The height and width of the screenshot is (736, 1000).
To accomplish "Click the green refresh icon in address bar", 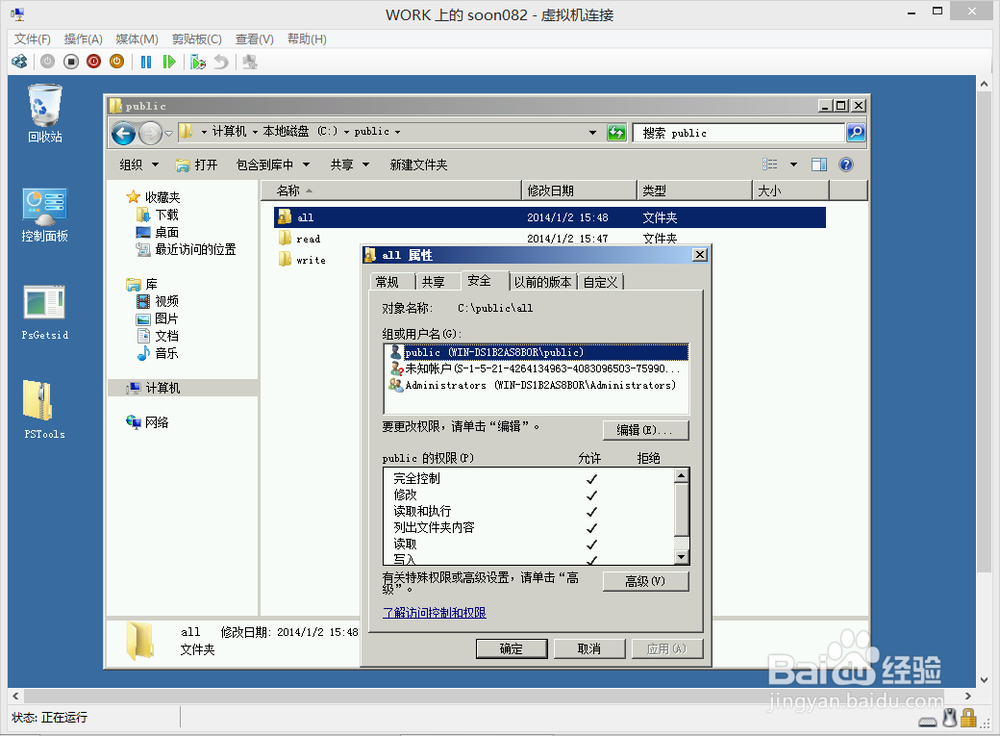I will click(617, 133).
